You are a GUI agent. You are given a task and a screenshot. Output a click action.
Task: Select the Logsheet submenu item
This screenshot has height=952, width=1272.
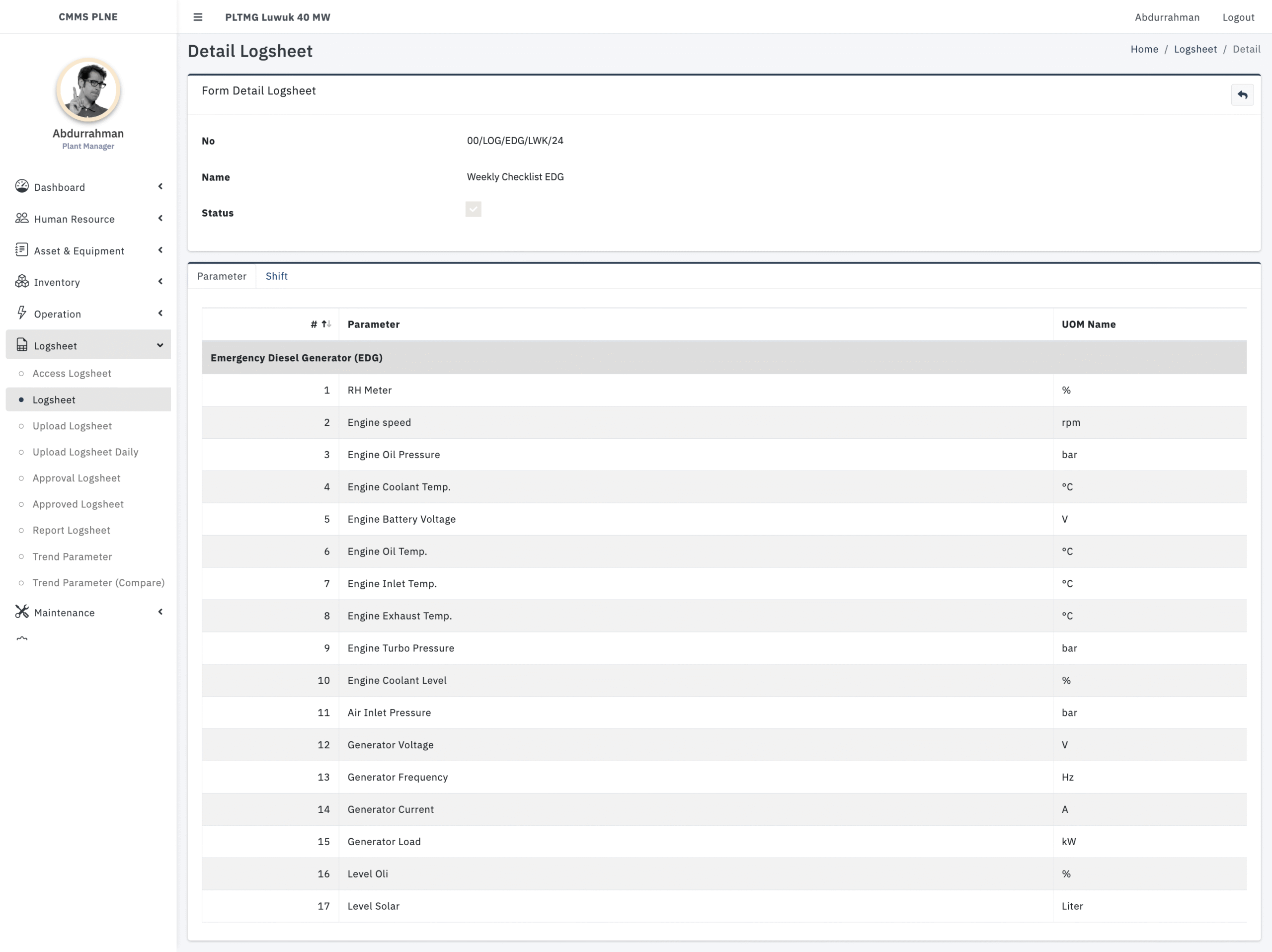pyautogui.click(x=88, y=399)
